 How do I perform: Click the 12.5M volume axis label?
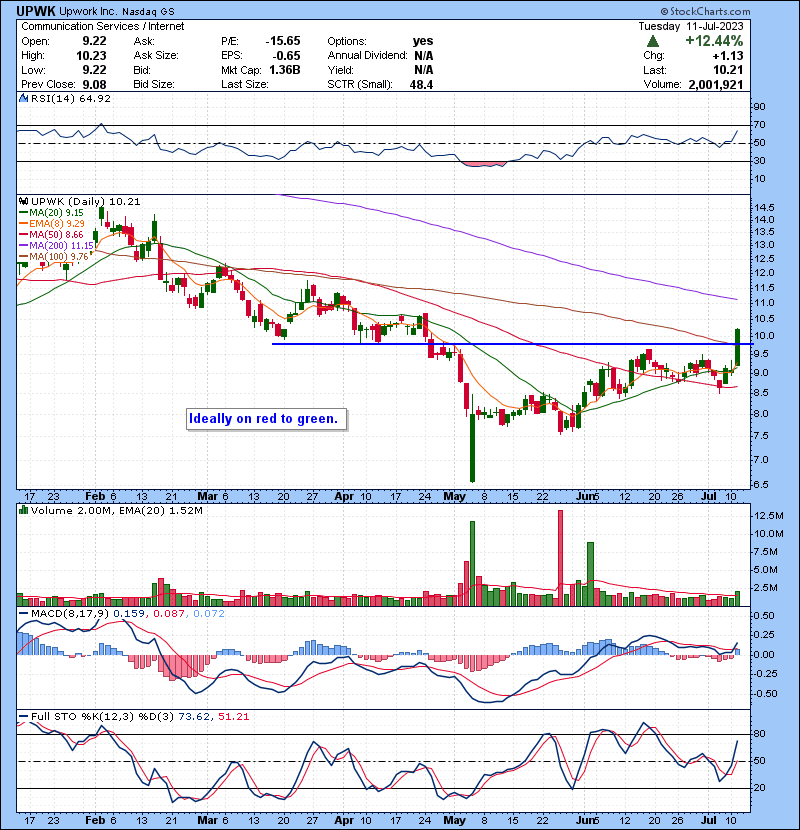(769, 516)
